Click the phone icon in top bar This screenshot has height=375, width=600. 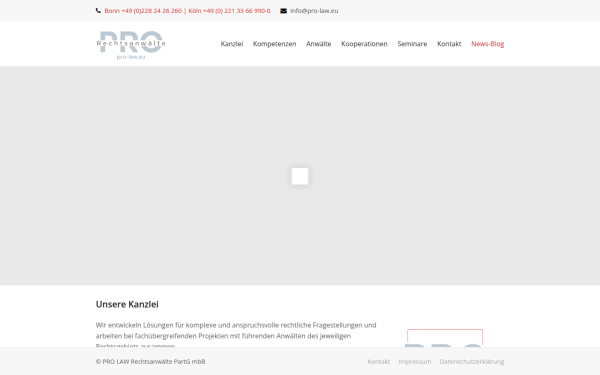click(x=98, y=11)
